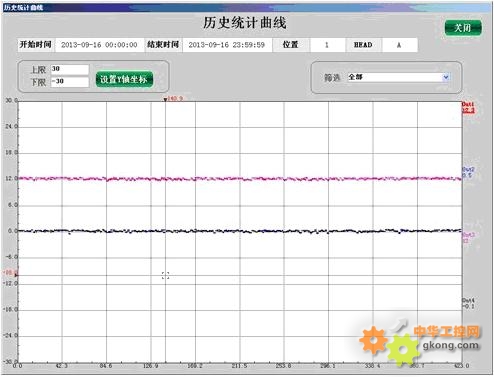Viewport: 494px width, 377px height.
Task: Click the green 关闭 close button
Action: (463, 28)
